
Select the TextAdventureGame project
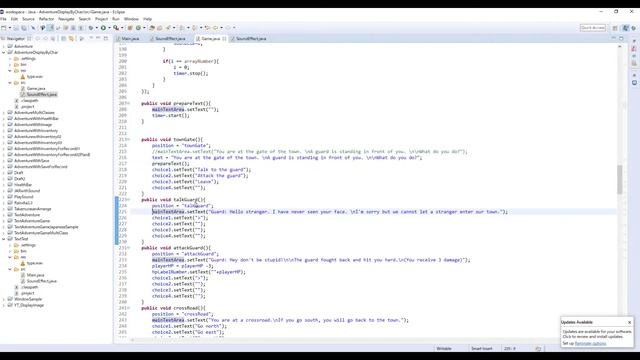31,221
